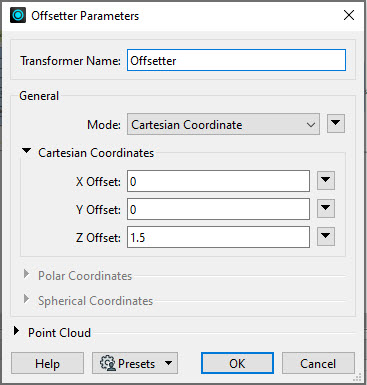Click the dialog's resize grip handle
The width and height of the screenshot is (367, 385).
pos(357,378)
